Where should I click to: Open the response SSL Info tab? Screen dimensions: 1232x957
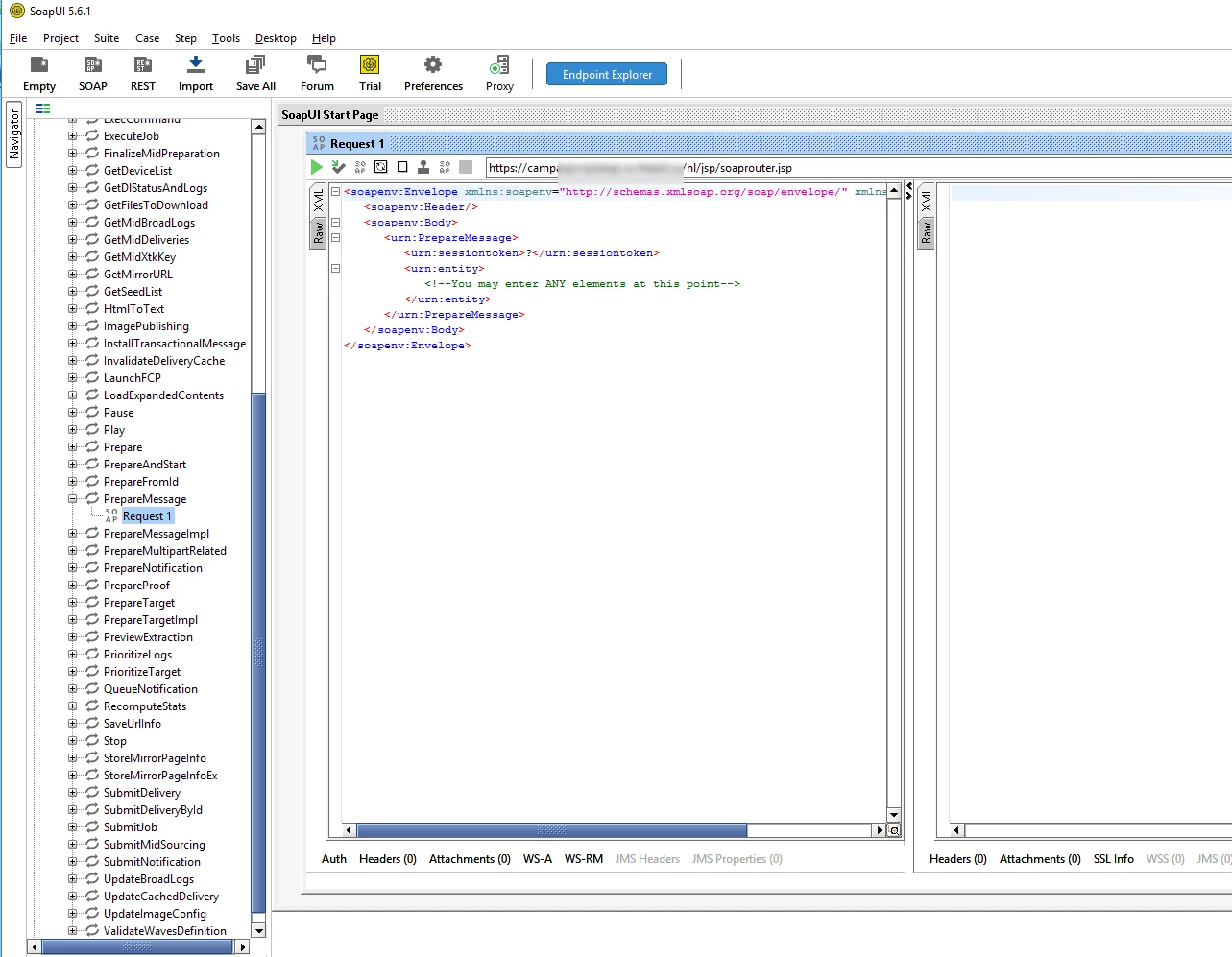coord(1114,859)
